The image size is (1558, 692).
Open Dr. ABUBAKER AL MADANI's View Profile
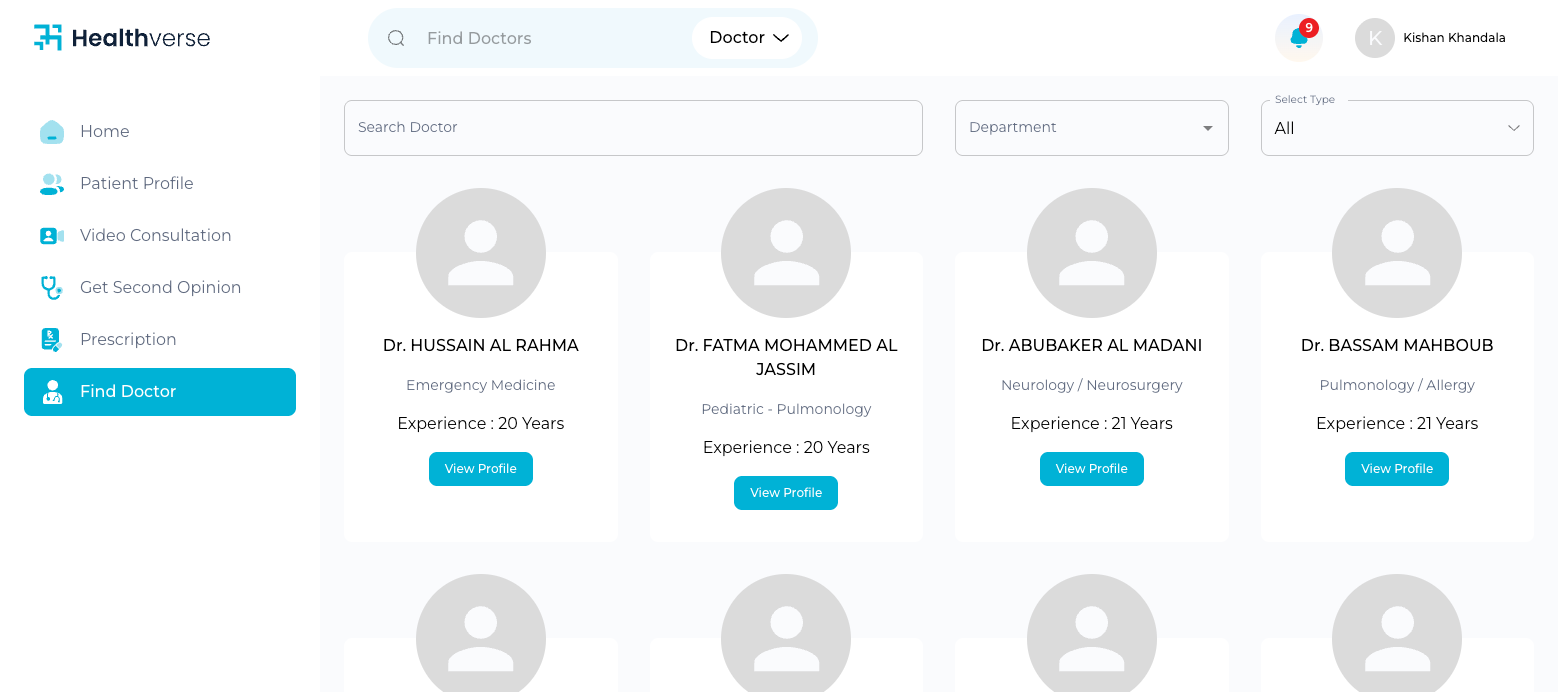click(1091, 468)
